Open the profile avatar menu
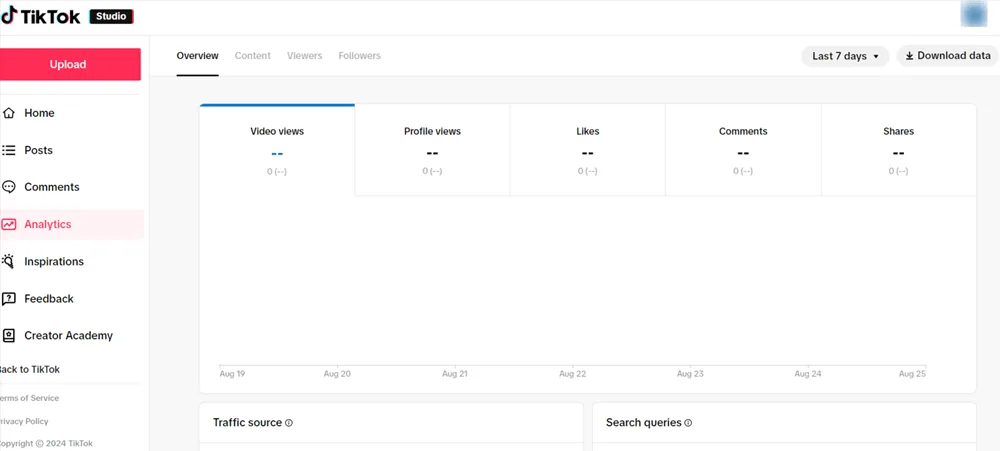This screenshot has height=451, width=1000. click(974, 15)
